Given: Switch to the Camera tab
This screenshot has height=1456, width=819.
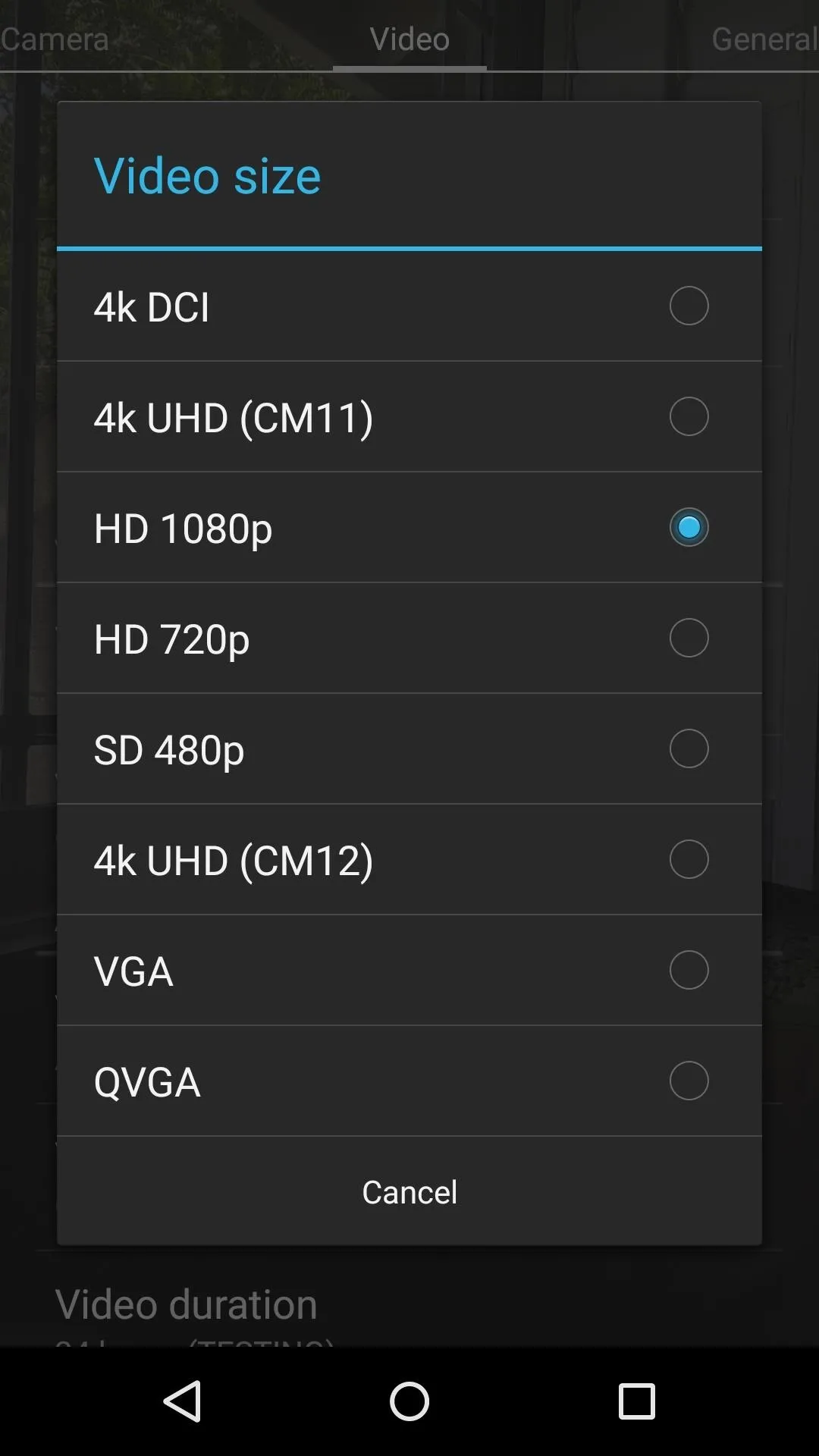Looking at the screenshot, I should [x=55, y=39].
